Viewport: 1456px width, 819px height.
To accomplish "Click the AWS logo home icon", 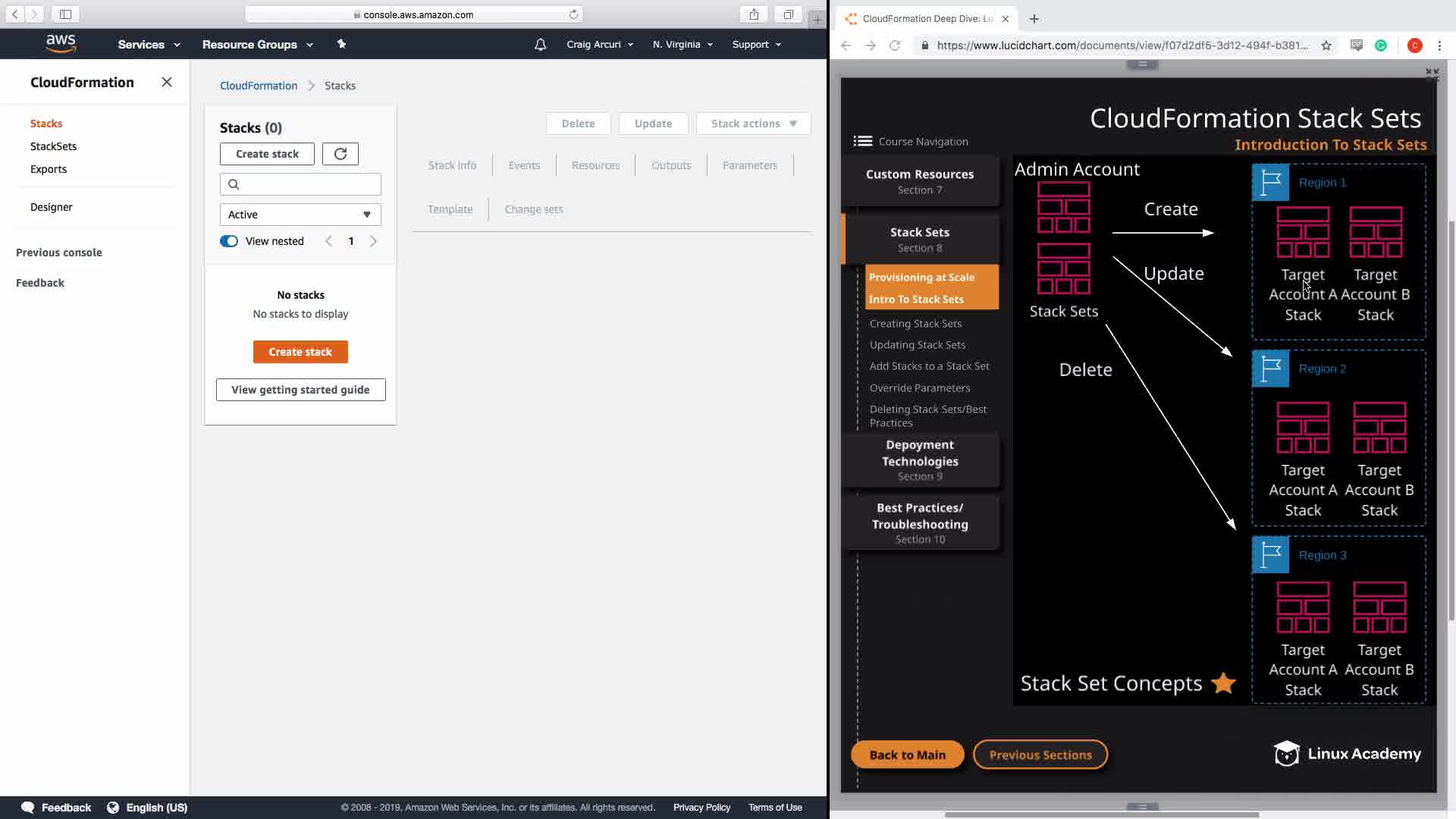I will pos(61,44).
